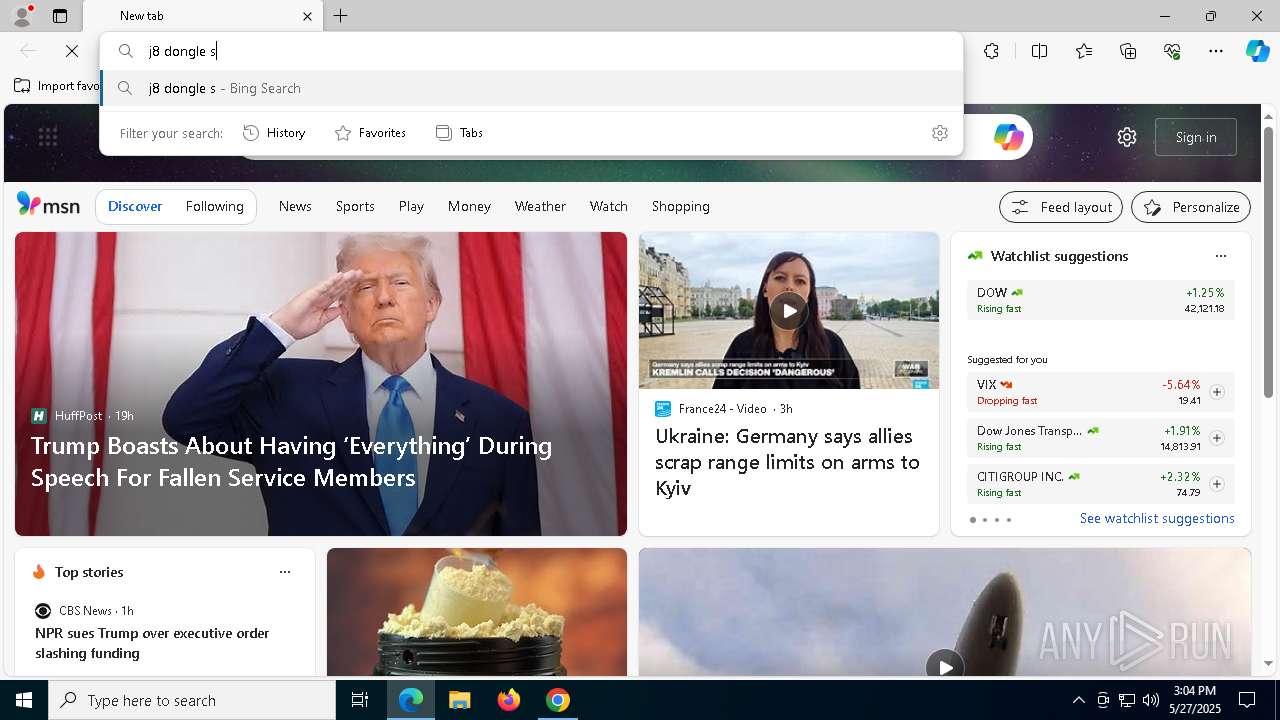Image resolution: width=1280 pixels, height=720 pixels.
Task: Open the DOW stock row
Action: tap(1100, 300)
